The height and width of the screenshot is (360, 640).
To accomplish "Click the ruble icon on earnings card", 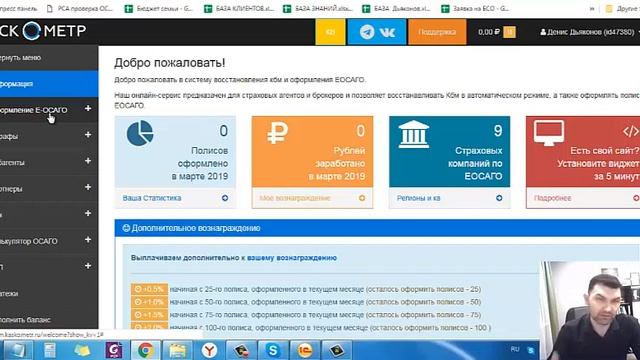I will pyautogui.click(x=278, y=133).
